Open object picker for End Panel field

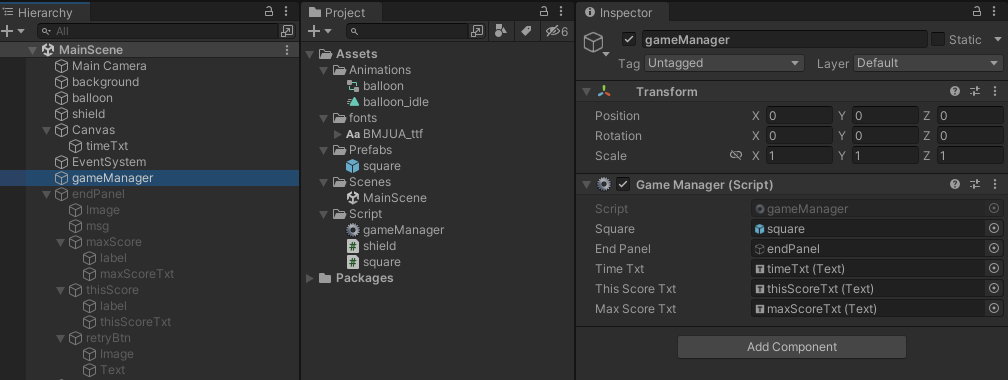(994, 248)
